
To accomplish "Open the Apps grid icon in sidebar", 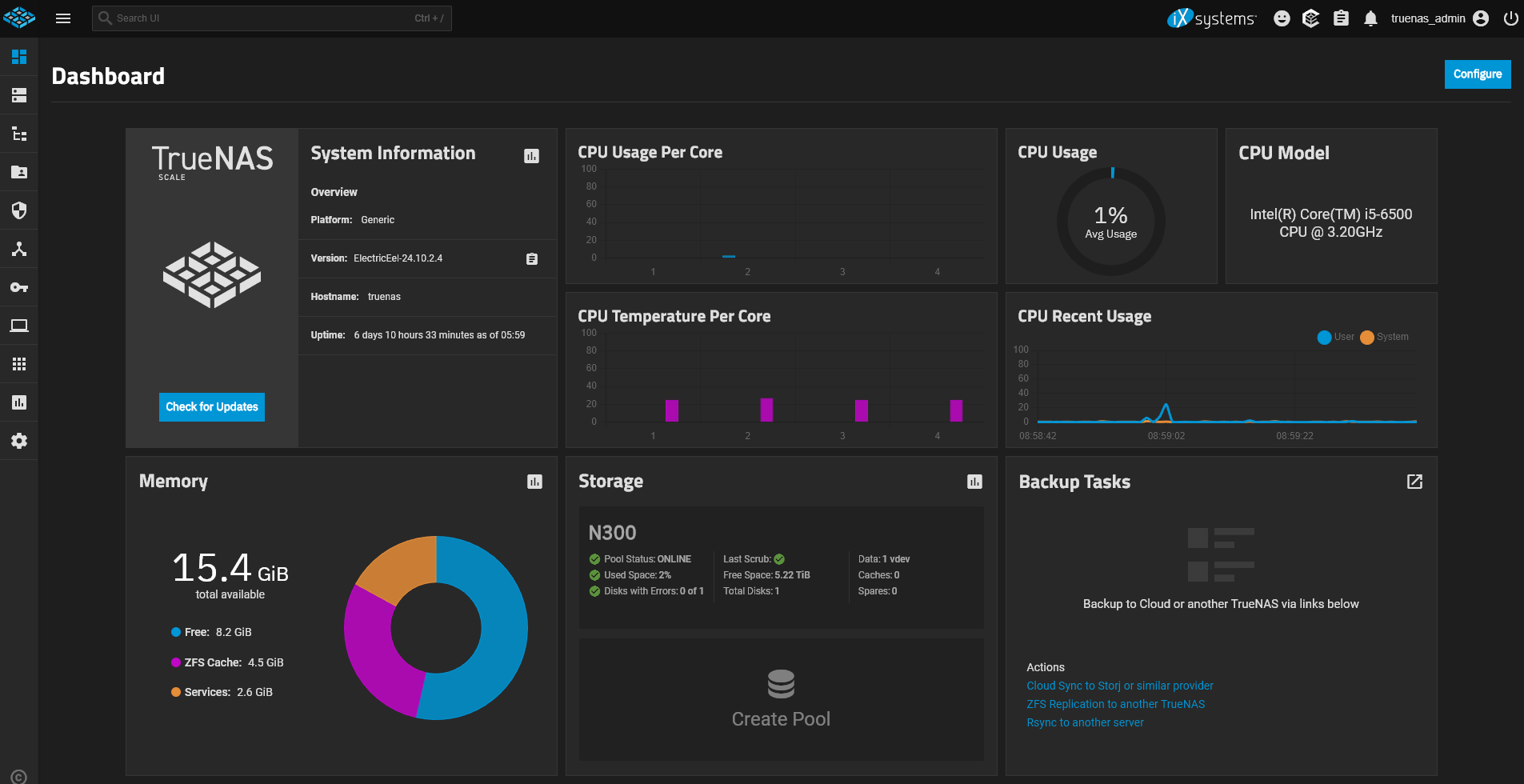I will click(x=19, y=364).
